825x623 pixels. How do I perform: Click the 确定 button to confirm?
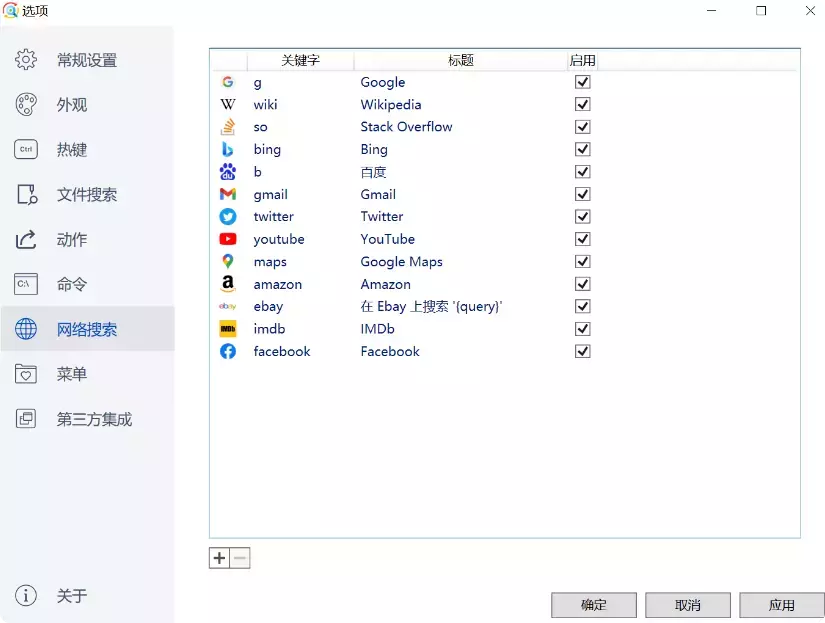click(593, 605)
